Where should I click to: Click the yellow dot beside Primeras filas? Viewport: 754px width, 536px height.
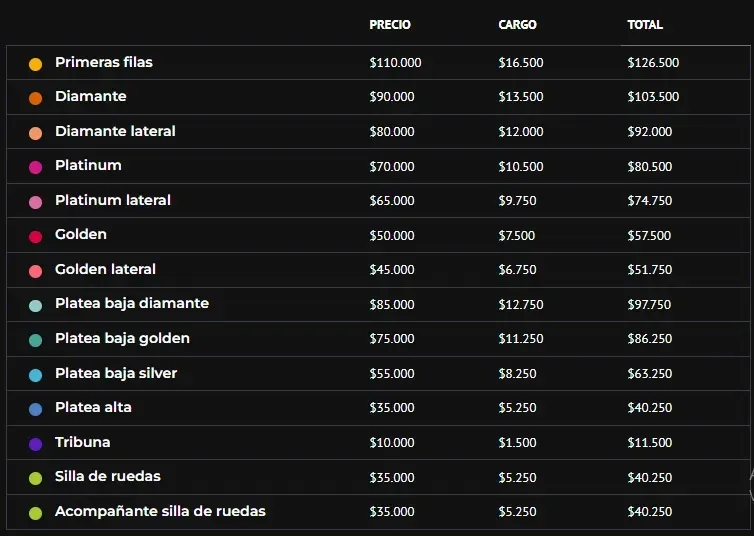pos(36,64)
